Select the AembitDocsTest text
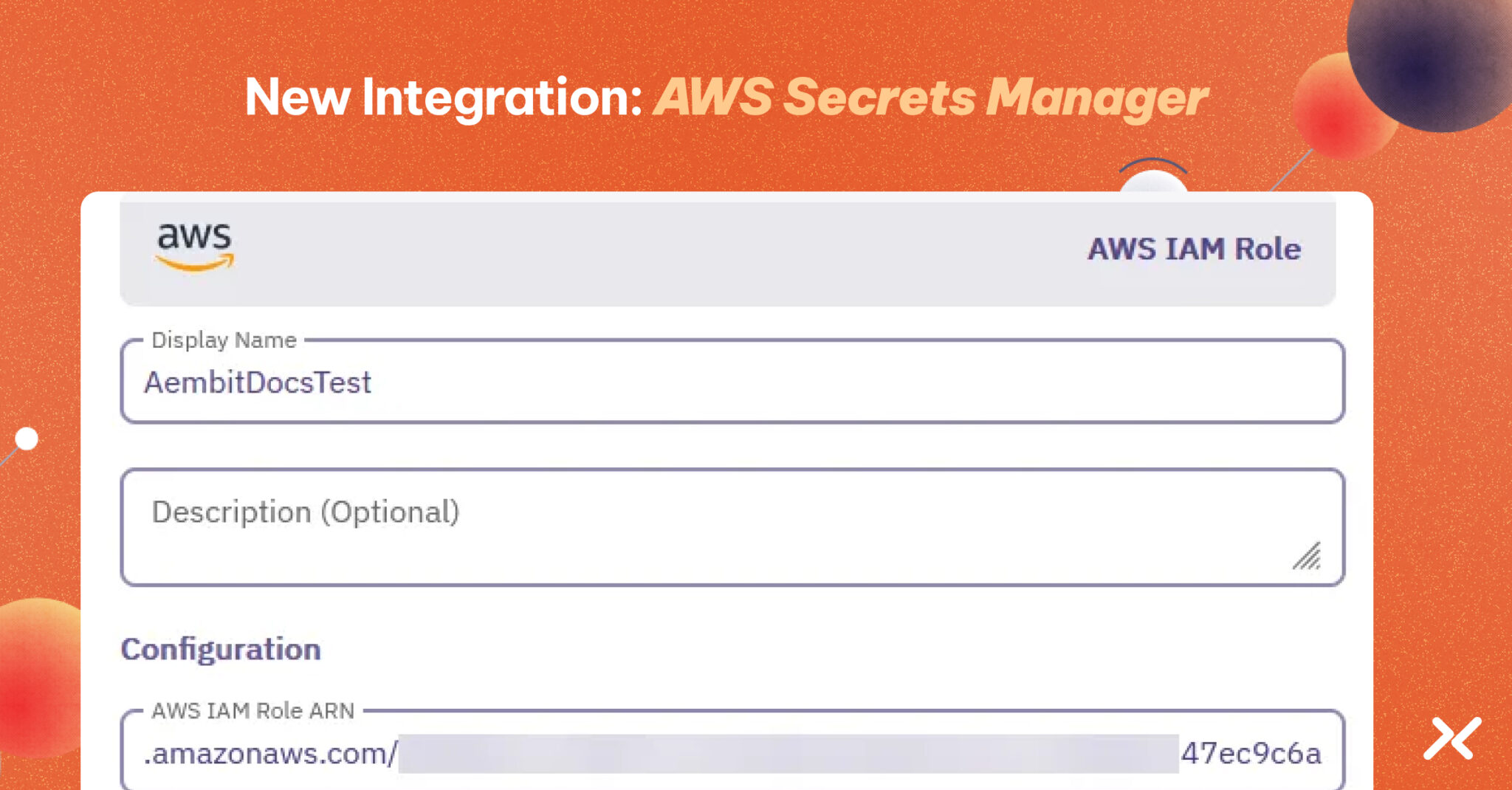The width and height of the screenshot is (1512, 790). click(256, 382)
